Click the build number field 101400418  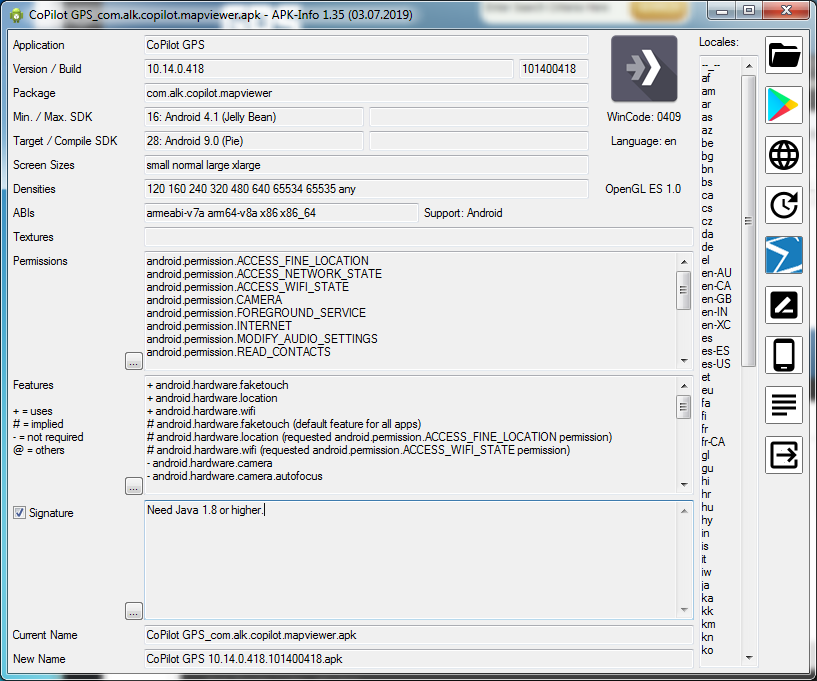coord(553,69)
